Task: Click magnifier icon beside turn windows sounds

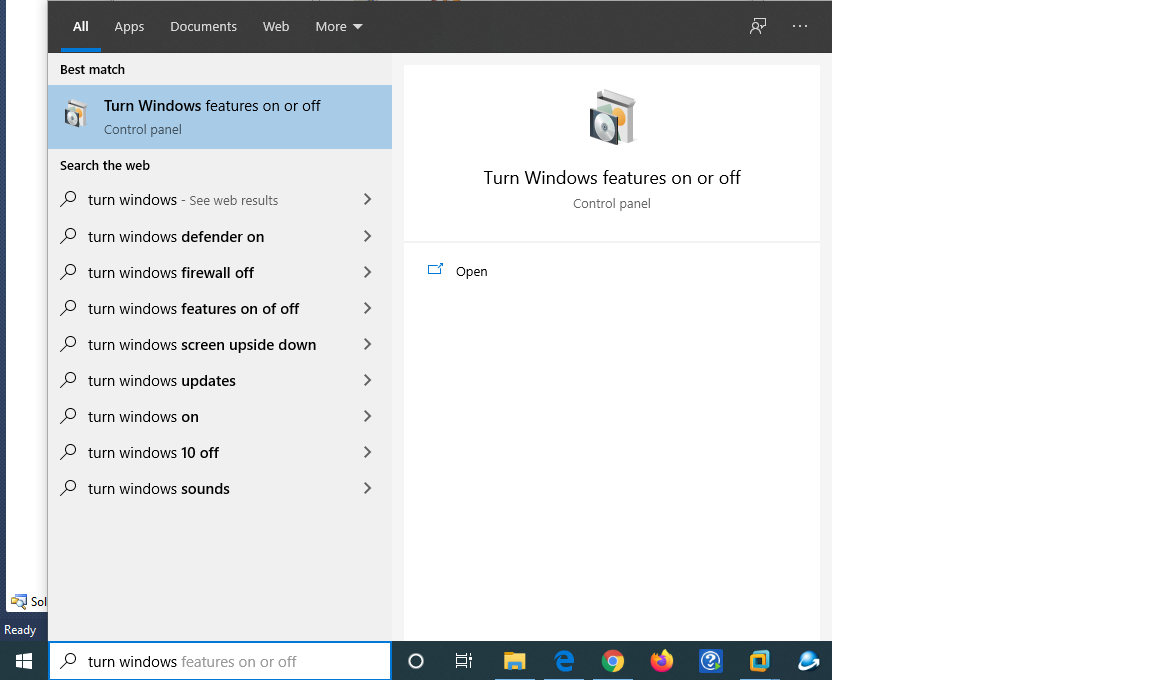Action: coord(68,488)
